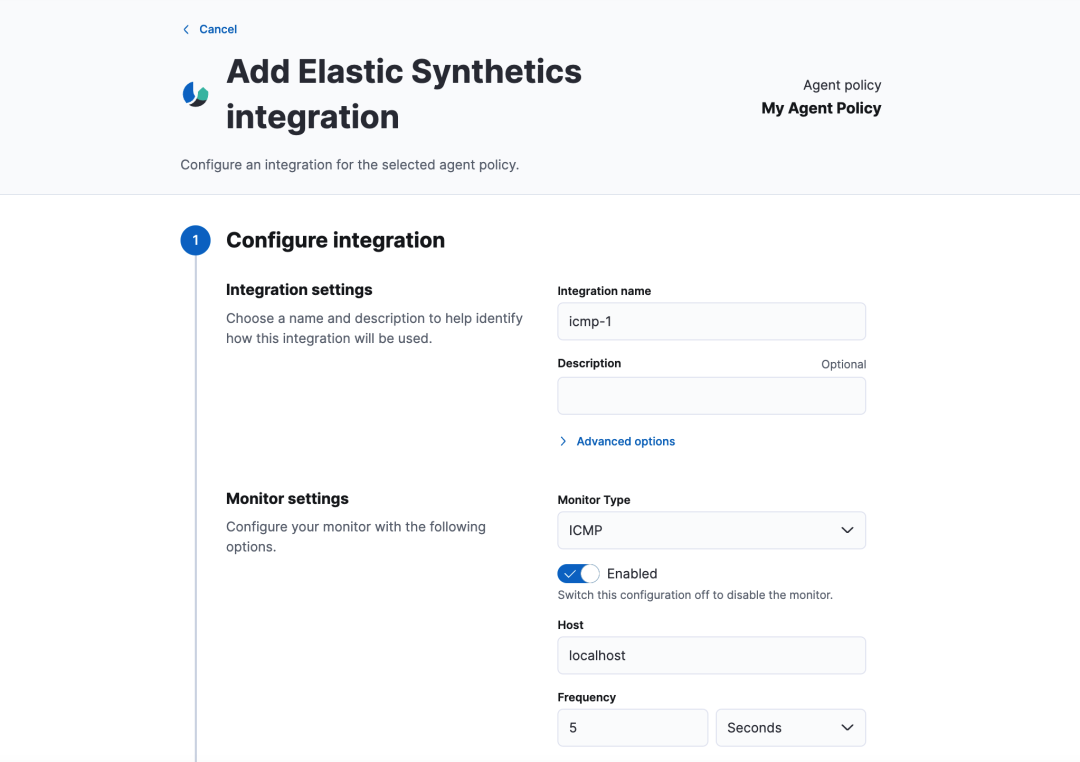
Task: Click the Cancel link
Action: click(x=218, y=30)
